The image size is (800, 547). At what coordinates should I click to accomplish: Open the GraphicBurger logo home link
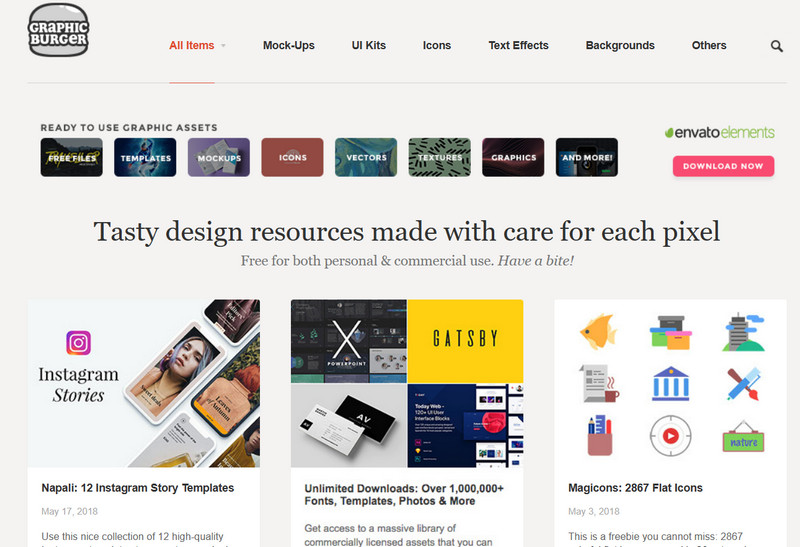(58, 30)
